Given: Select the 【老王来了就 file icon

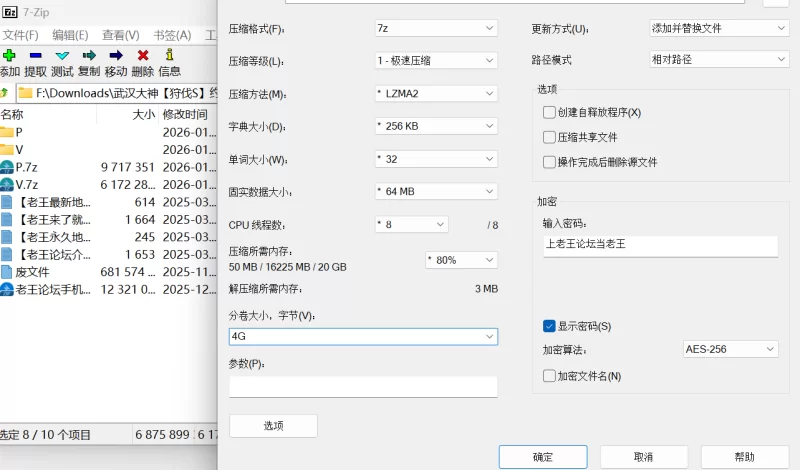Looking at the screenshot, I should (7, 219).
